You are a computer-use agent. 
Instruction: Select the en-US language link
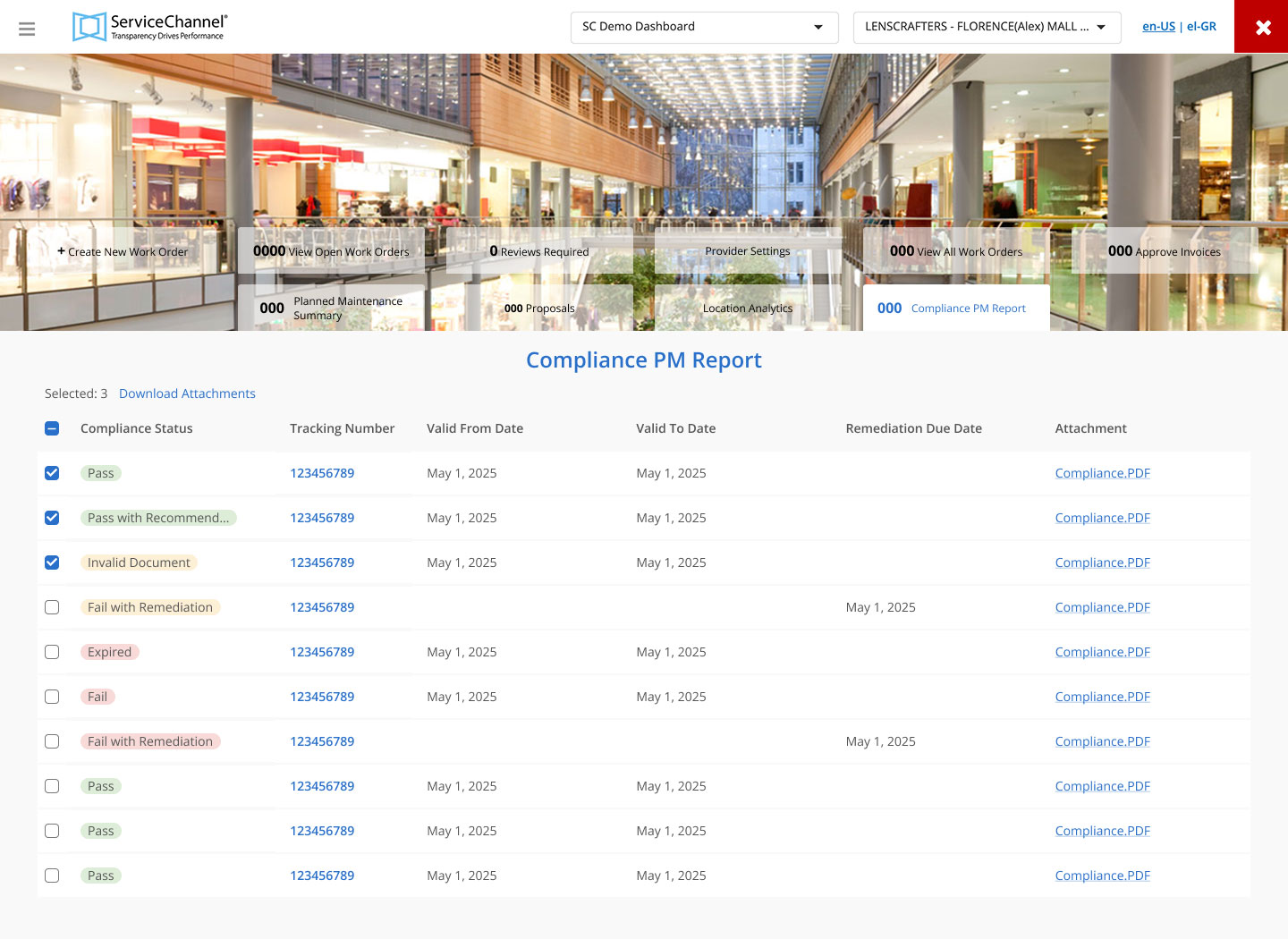[1158, 27]
